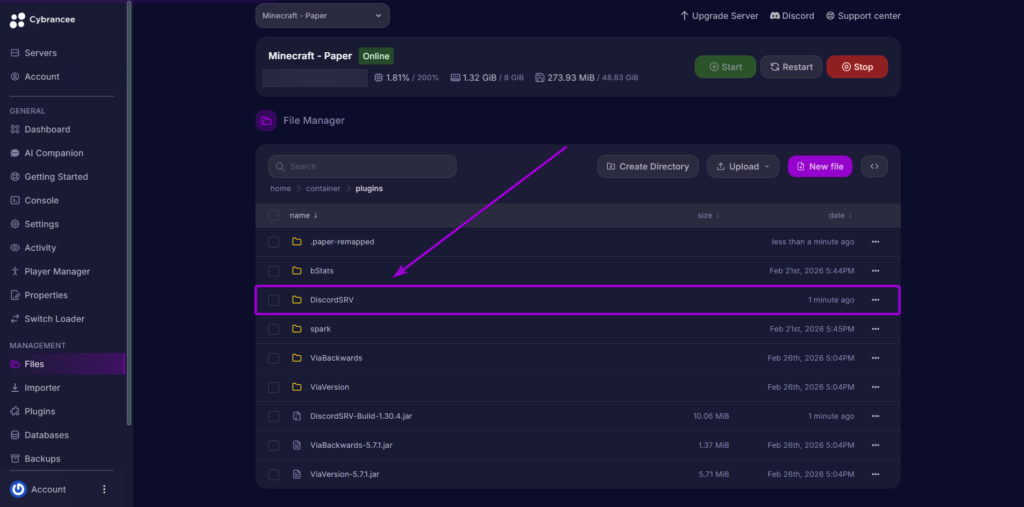Click the Switch Loader arrows icon
The height and width of the screenshot is (507, 1024).
point(15,319)
